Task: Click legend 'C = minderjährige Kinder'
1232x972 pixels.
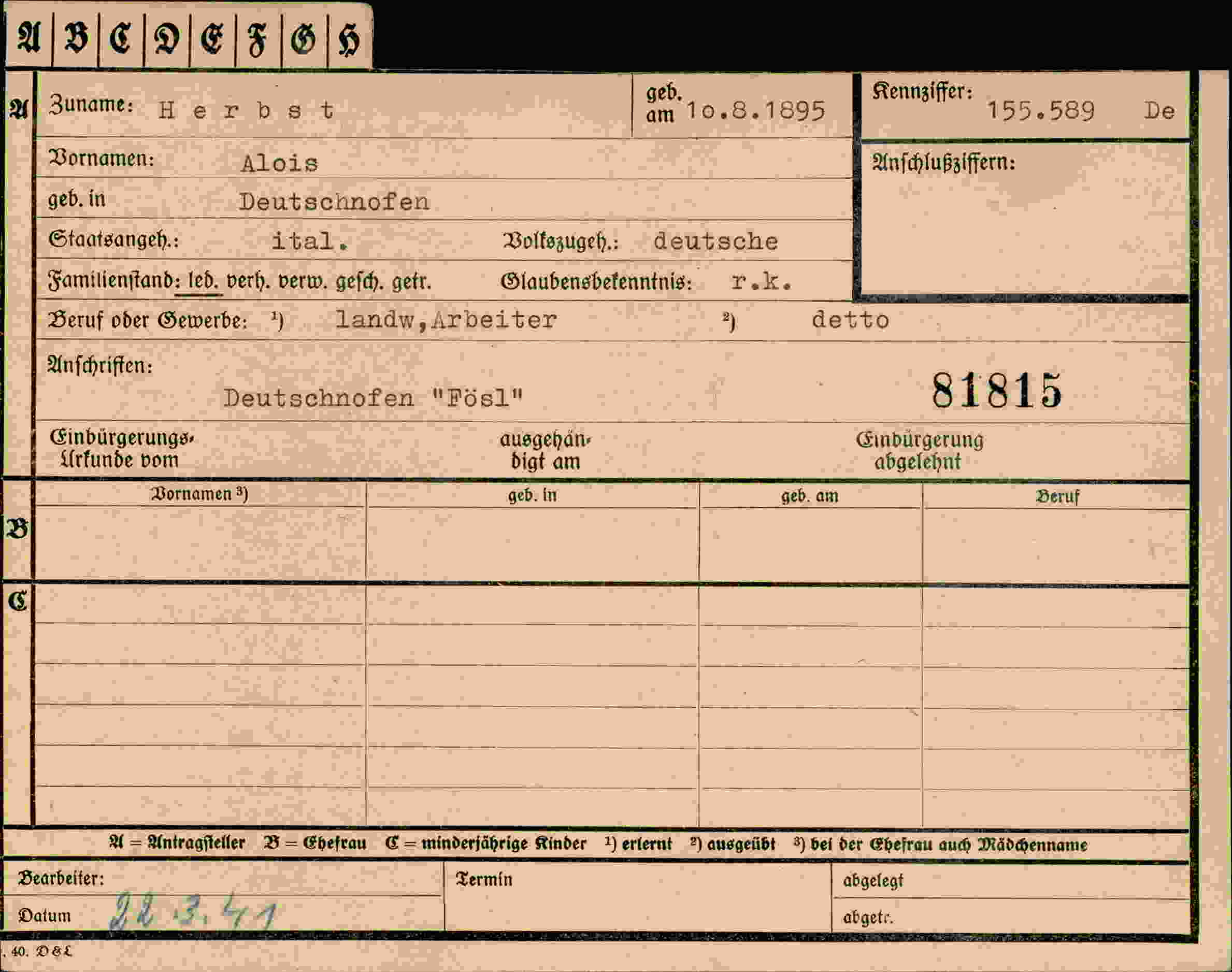Action: [485, 844]
